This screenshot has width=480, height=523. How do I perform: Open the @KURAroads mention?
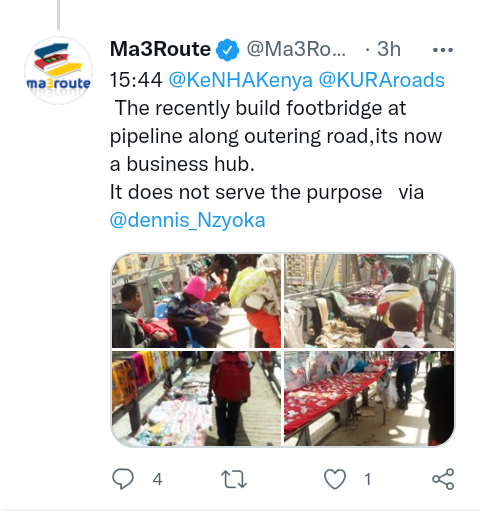[x=382, y=80]
